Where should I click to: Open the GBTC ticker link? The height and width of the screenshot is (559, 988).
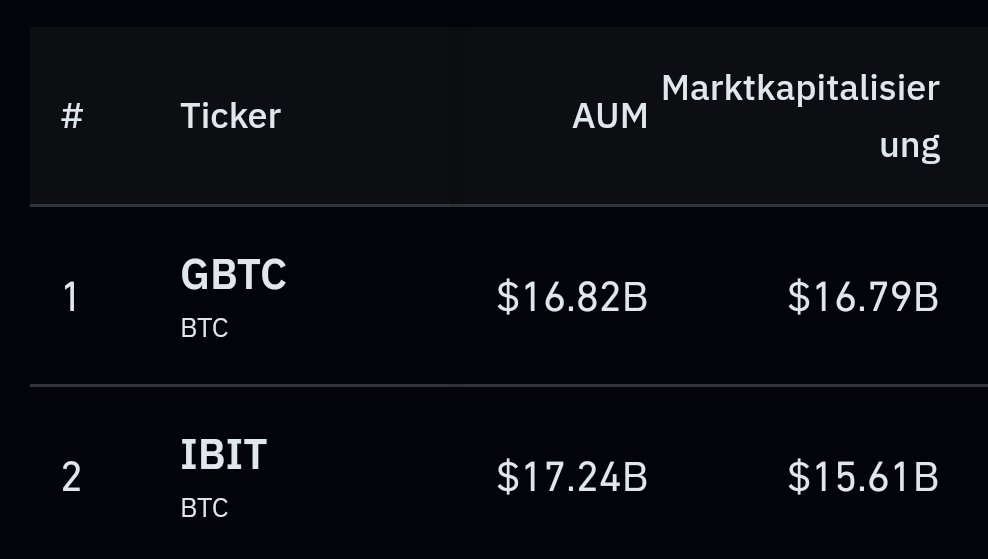point(233,275)
